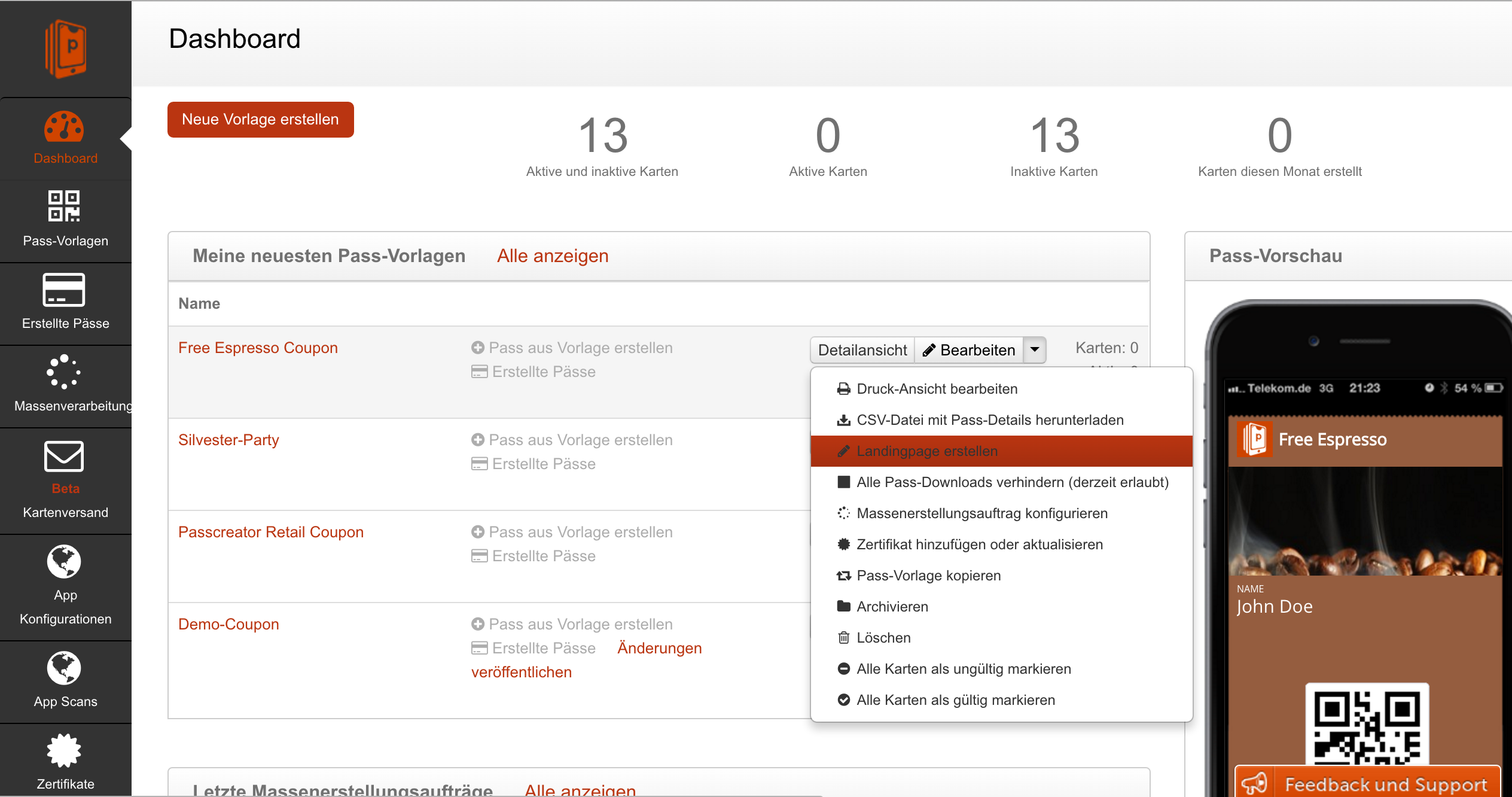This screenshot has width=1512, height=797.
Task: Choose Landingpage erstellen from the menu
Action: 1002,451
